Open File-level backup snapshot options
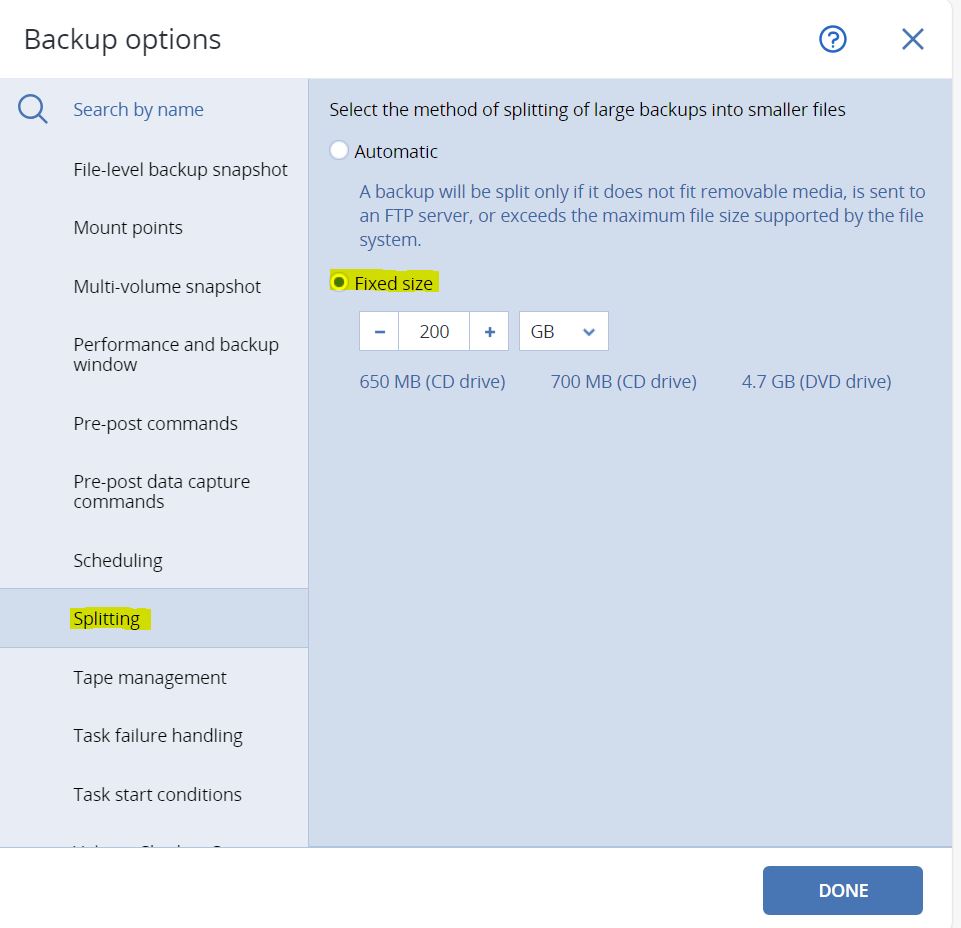 180,170
